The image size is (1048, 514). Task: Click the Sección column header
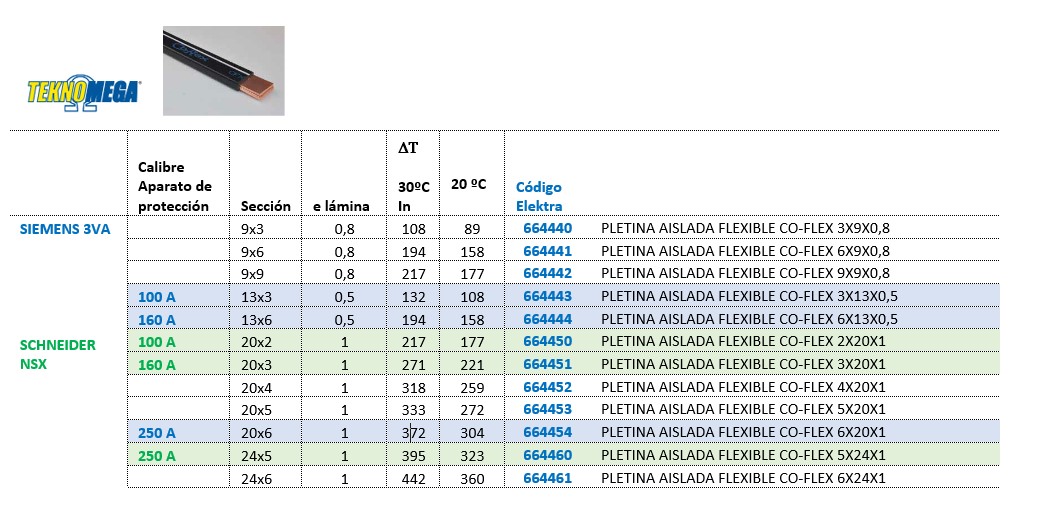pyautogui.click(x=266, y=207)
